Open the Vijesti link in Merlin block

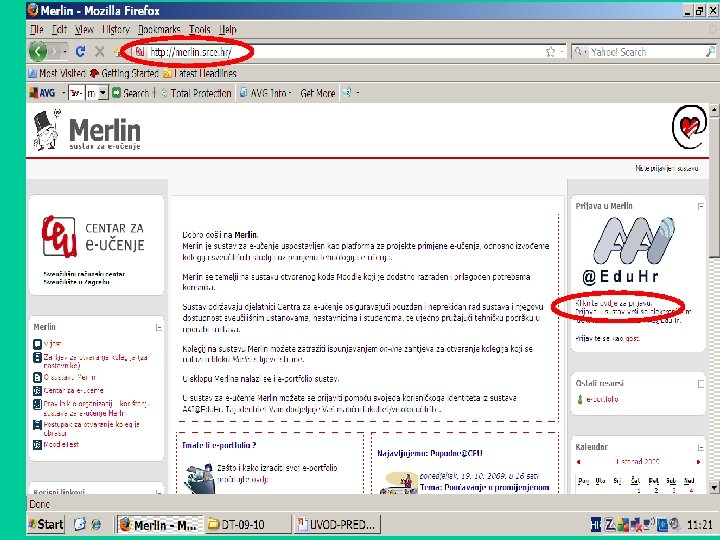(53, 343)
